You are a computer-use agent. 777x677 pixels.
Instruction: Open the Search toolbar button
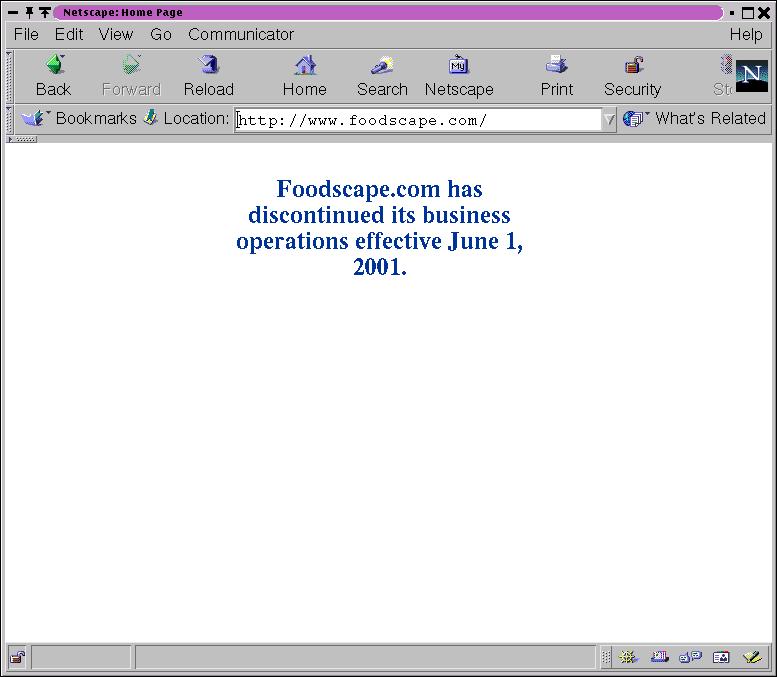pos(382,76)
